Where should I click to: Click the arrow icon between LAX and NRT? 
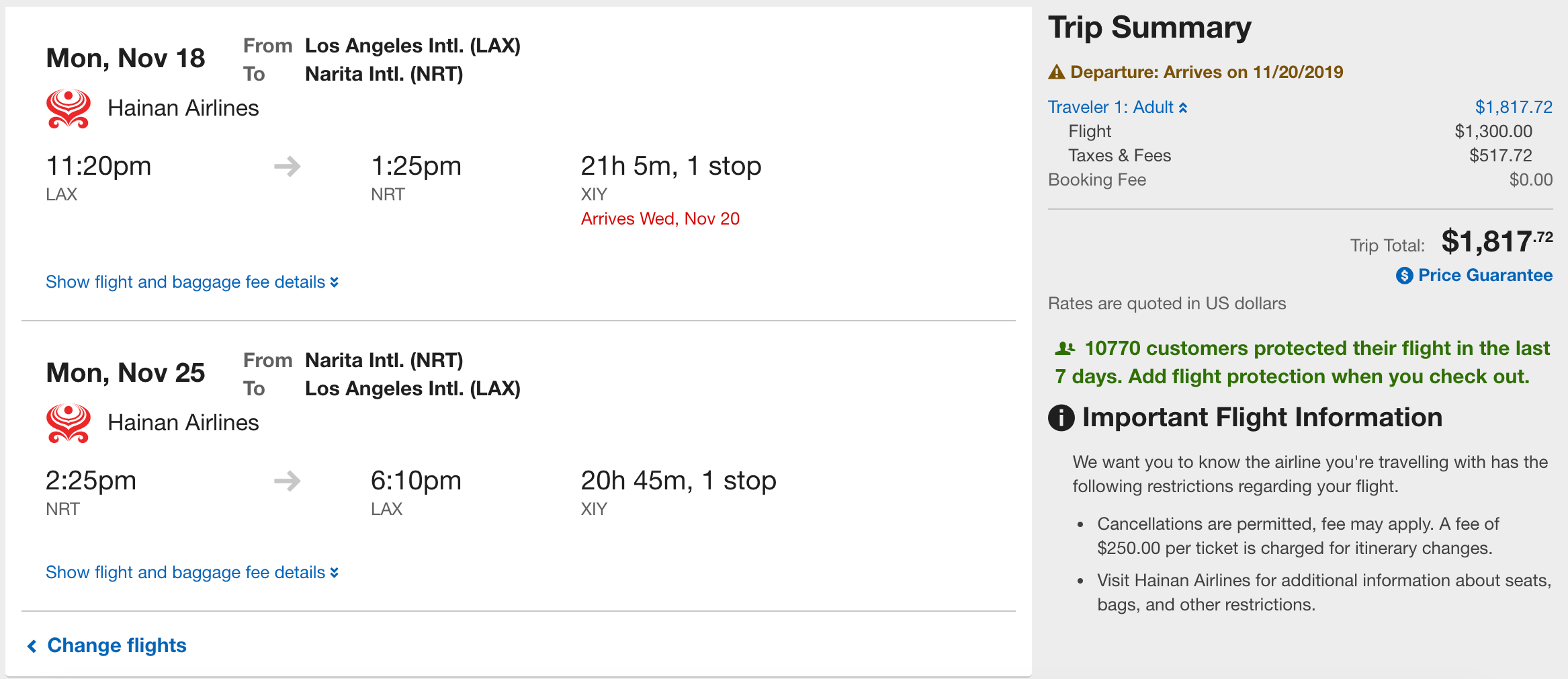[x=288, y=166]
